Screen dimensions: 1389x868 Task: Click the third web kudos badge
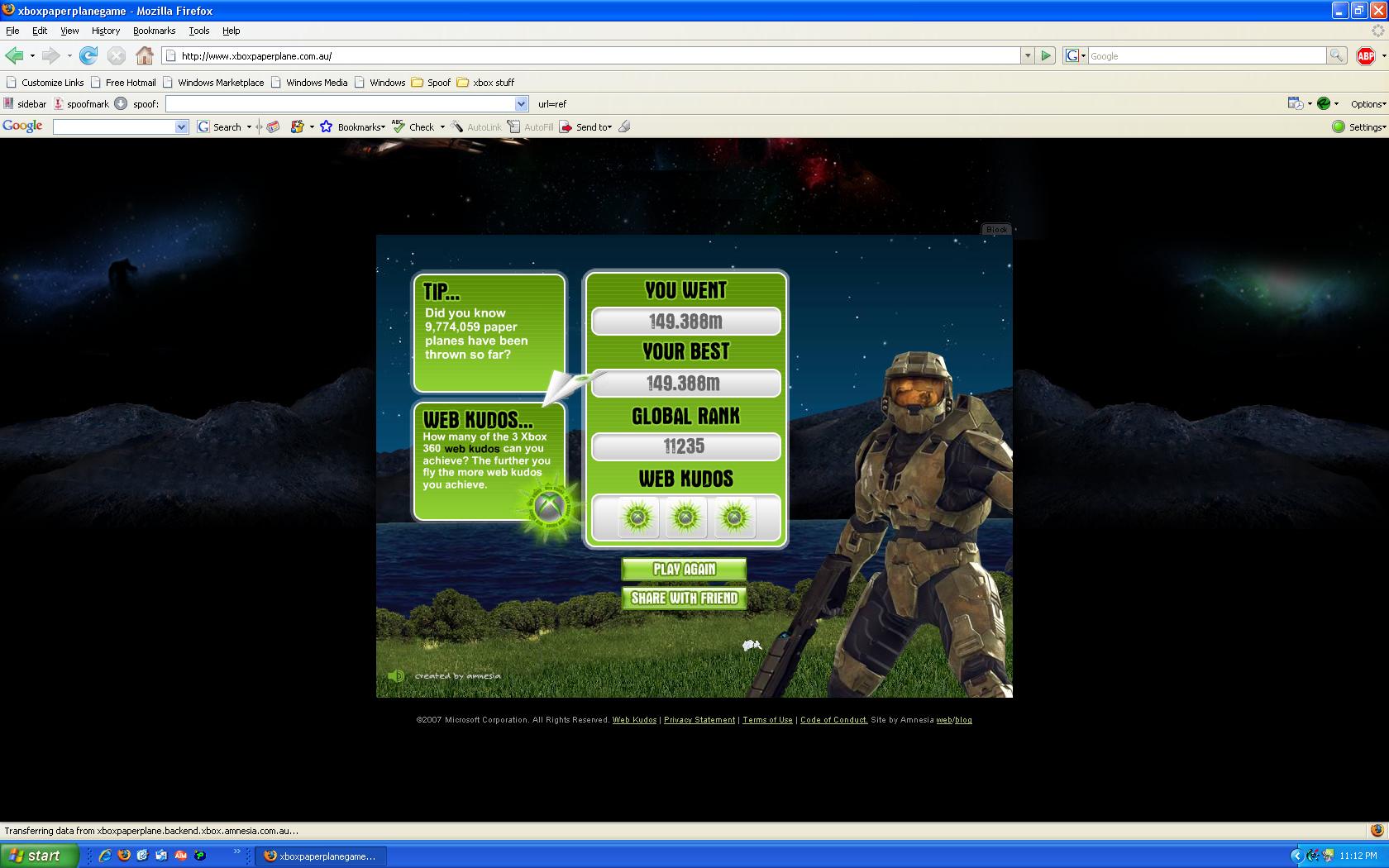click(733, 517)
